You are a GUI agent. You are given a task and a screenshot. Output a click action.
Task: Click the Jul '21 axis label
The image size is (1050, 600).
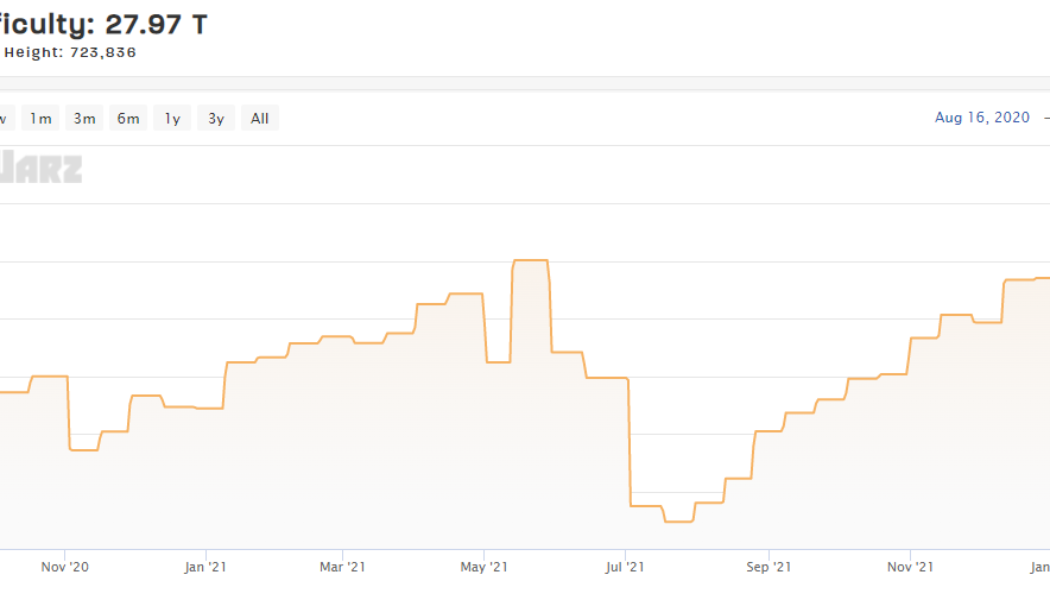click(x=625, y=565)
